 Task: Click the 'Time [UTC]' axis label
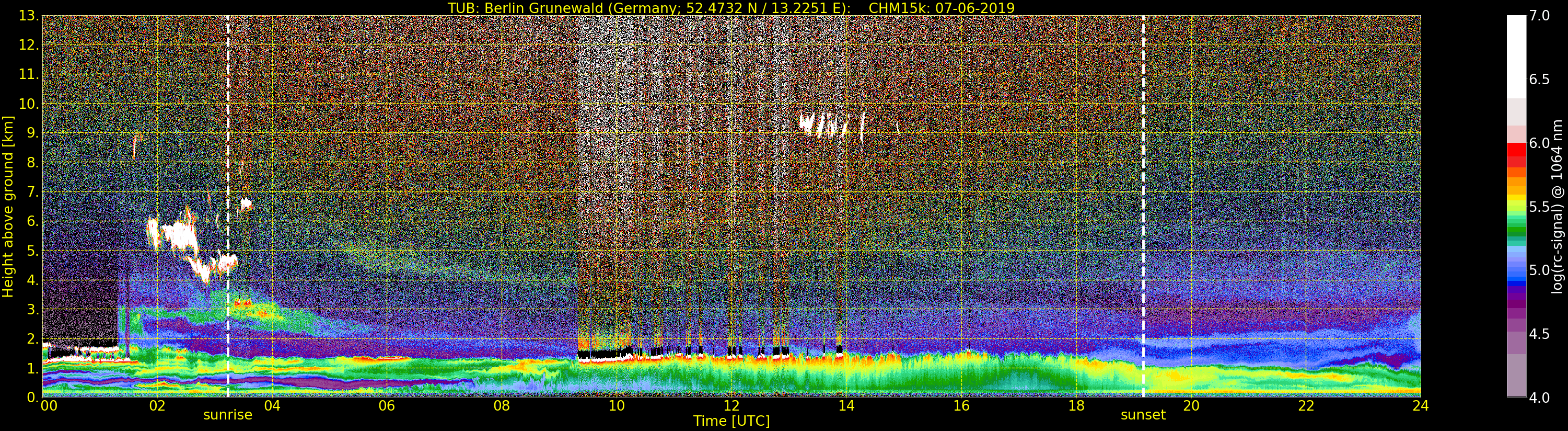tap(731, 421)
